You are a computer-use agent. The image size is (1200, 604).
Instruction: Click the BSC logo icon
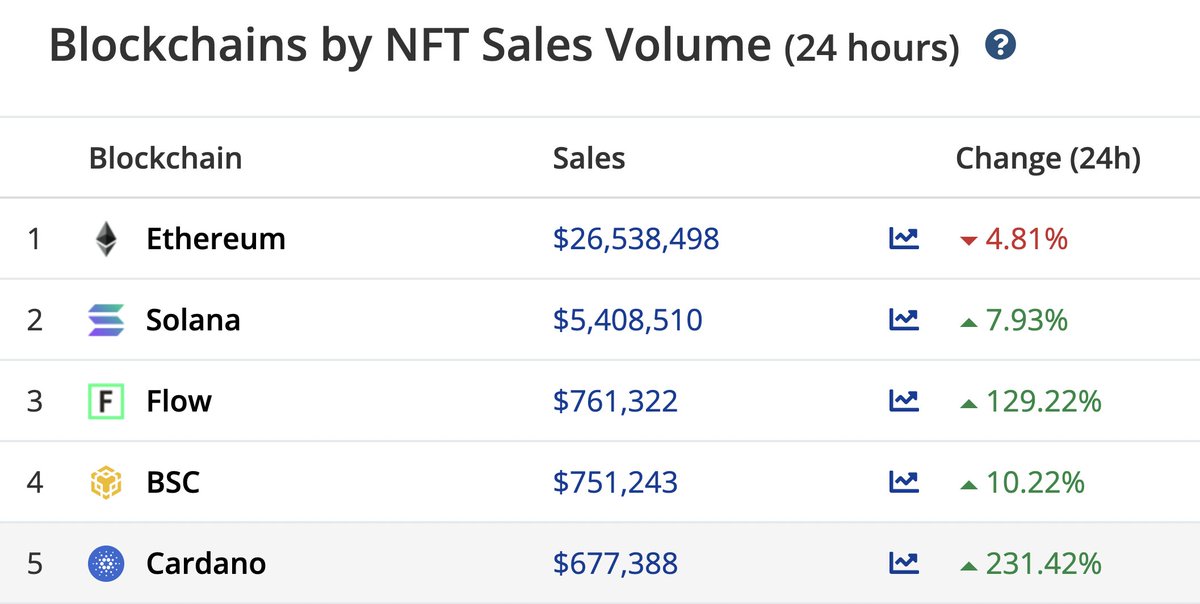[105, 482]
